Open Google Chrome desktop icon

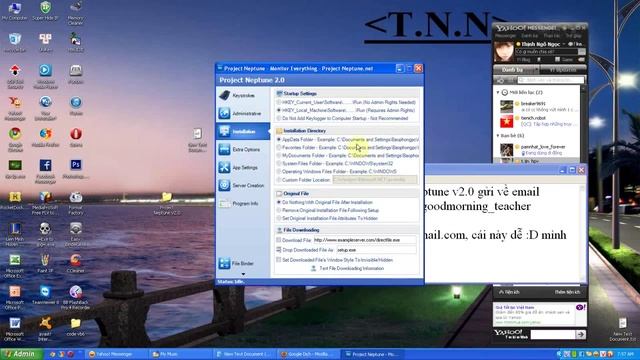click(15, 140)
